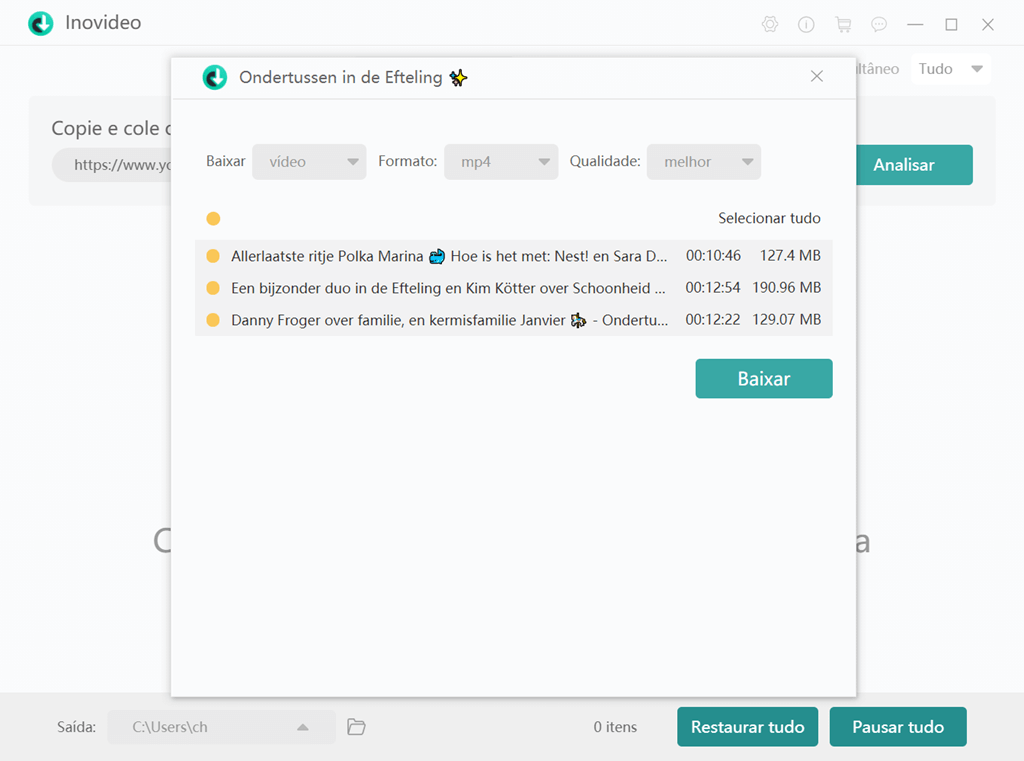Expand the Saída output path dropdown
Screen dimensions: 1024x761
302,727
